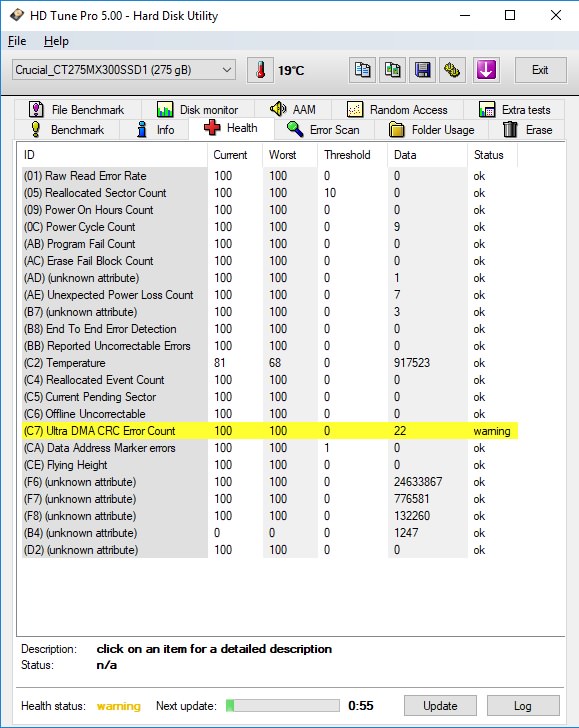The height and width of the screenshot is (728, 579).
Task: Copy info to clipboard icon
Action: pyautogui.click(x=362, y=71)
